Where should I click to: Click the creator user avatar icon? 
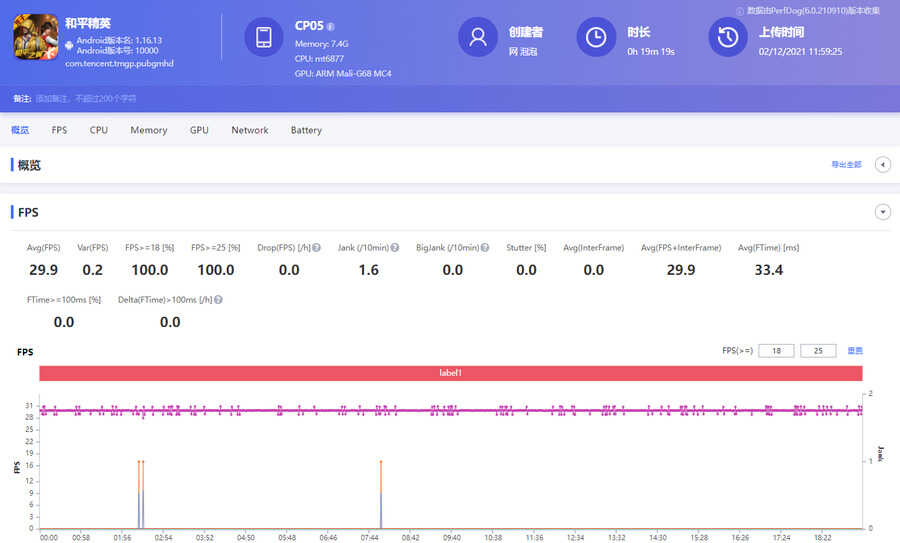coord(478,37)
